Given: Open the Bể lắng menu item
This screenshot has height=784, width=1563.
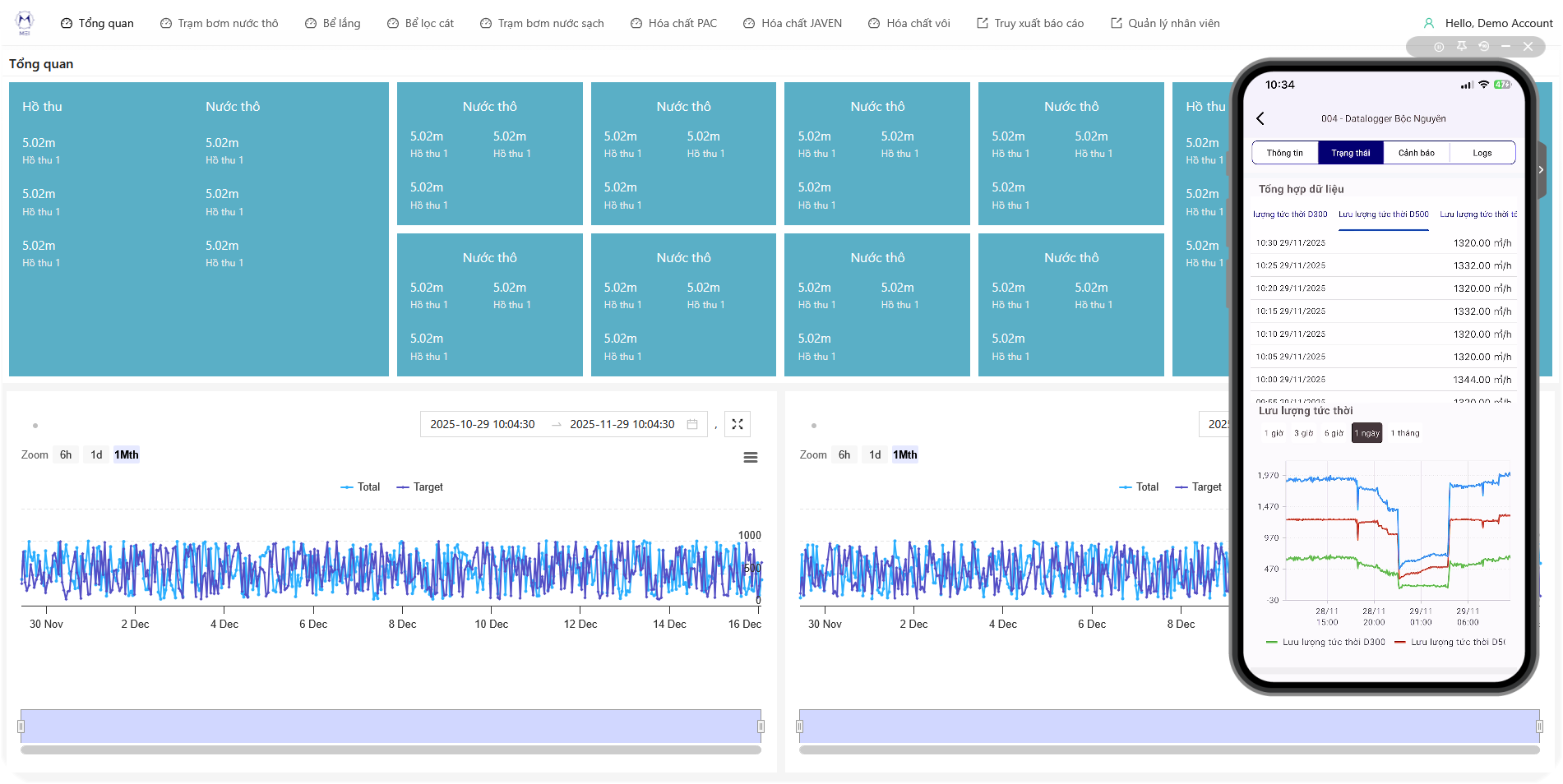Looking at the screenshot, I should point(333,24).
